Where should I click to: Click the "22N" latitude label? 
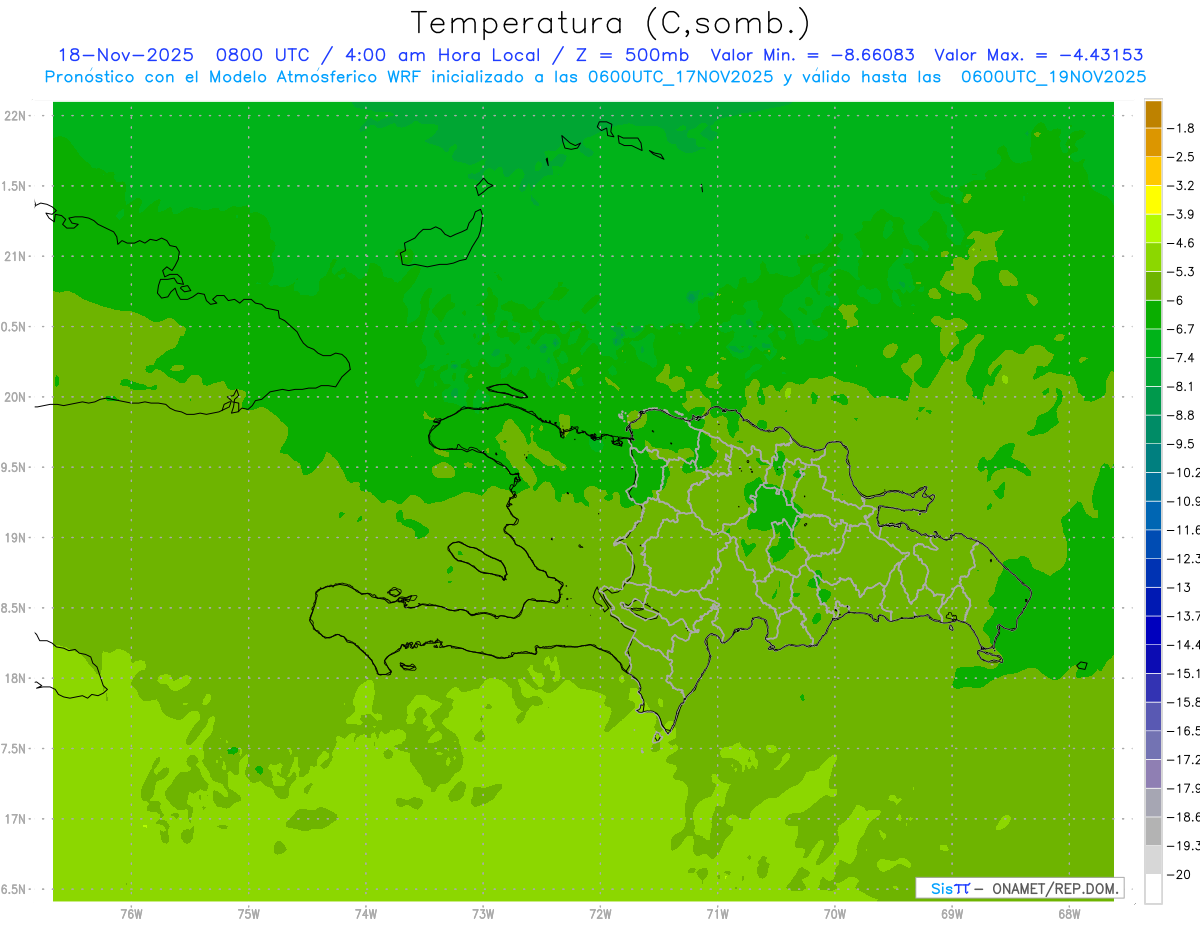tap(16, 116)
